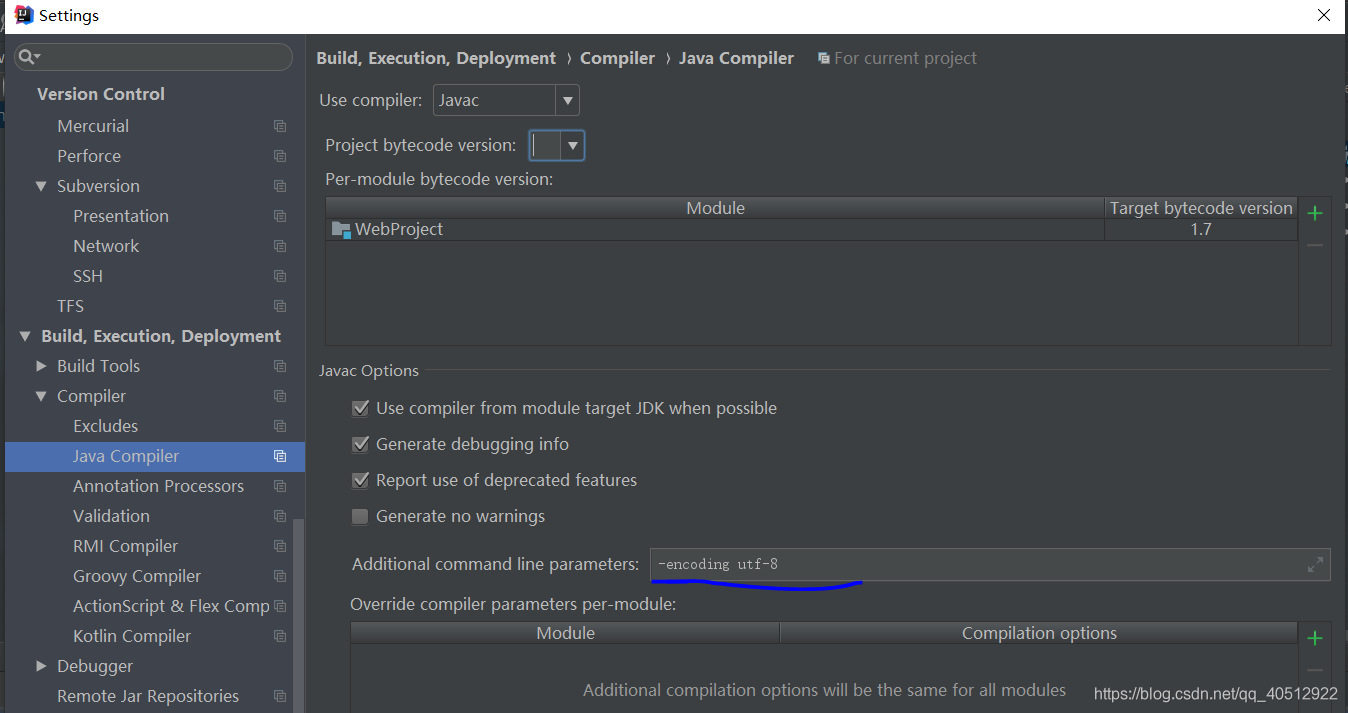The image size is (1348, 713).
Task: Click the Compiler breadcrumb link
Action: [617, 58]
